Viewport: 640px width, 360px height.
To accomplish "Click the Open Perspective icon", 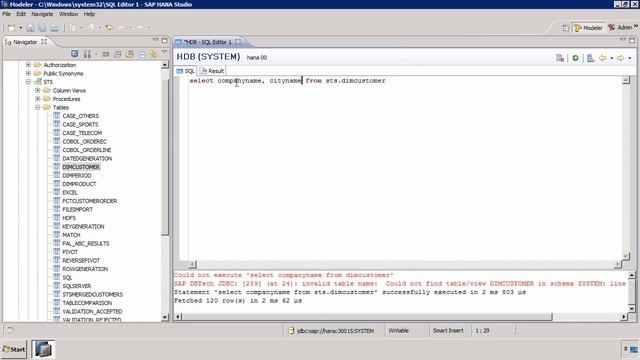I will point(566,28).
